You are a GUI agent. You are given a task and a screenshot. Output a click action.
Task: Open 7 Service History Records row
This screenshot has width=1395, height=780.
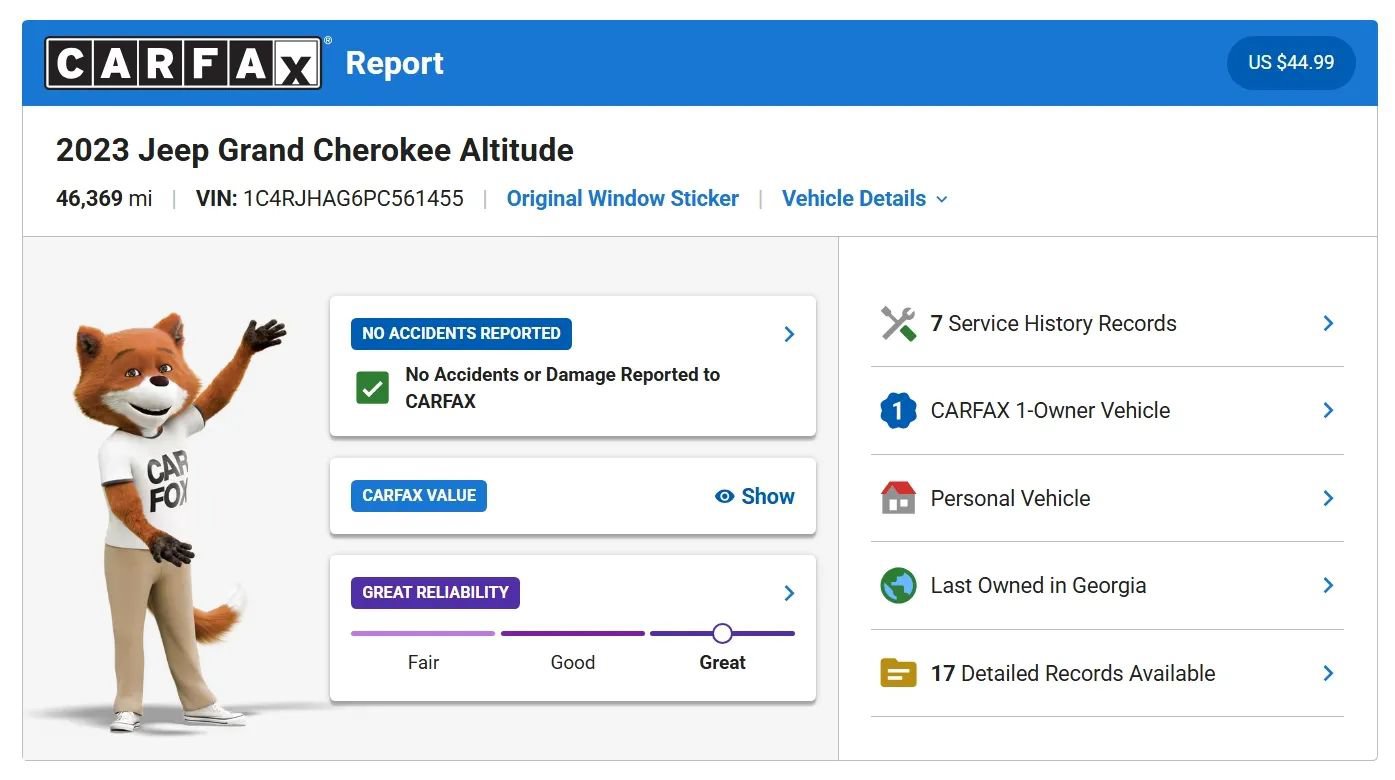click(x=1108, y=323)
